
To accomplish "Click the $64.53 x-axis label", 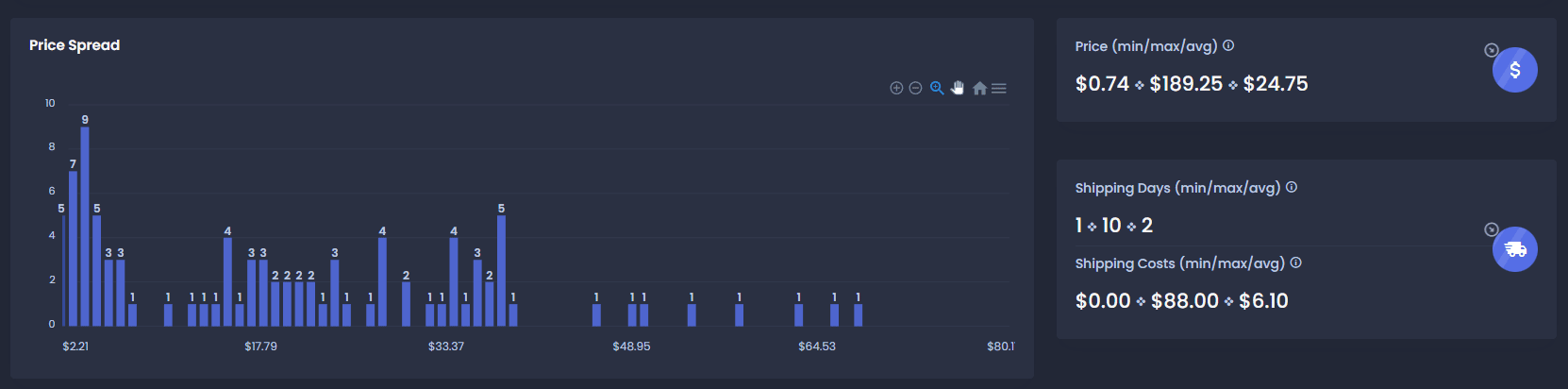I will (x=817, y=347).
